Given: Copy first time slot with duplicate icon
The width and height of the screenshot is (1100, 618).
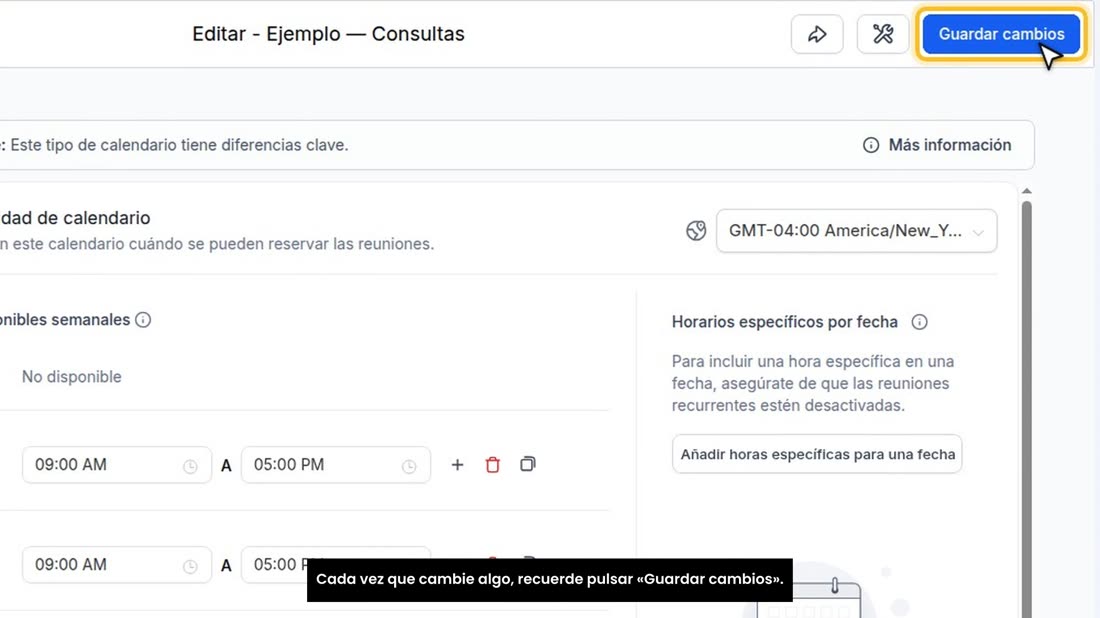Looking at the screenshot, I should tap(528, 464).
